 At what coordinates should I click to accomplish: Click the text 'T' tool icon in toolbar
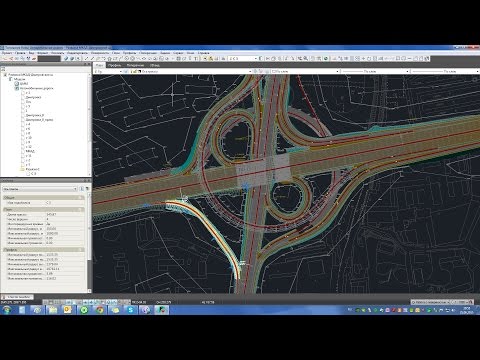coord(196,59)
